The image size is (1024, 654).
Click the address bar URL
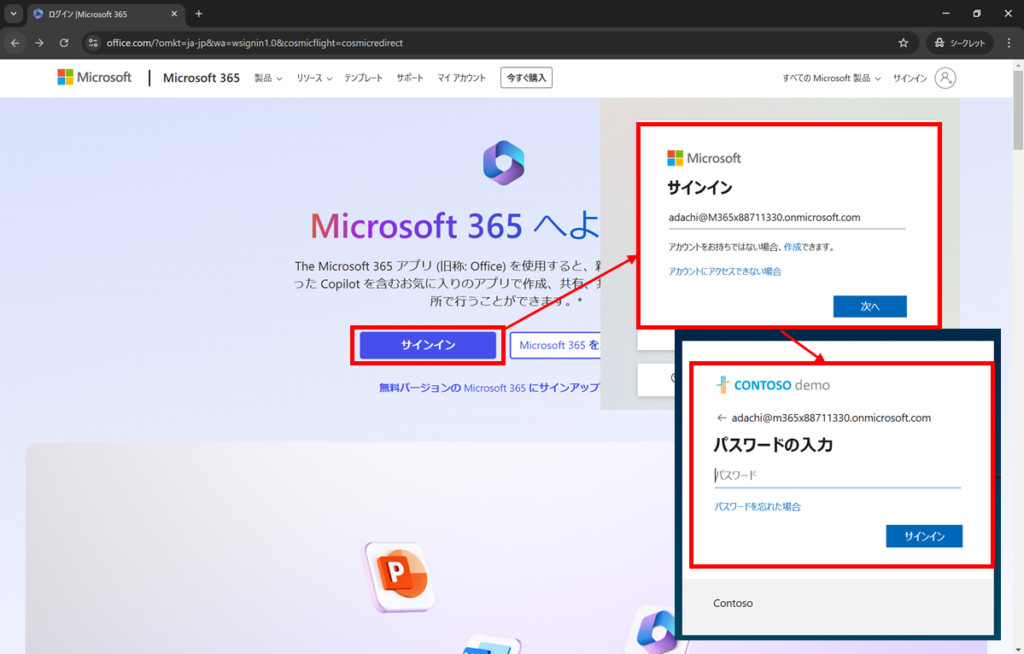pyautogui.click(x=255, y=43)
